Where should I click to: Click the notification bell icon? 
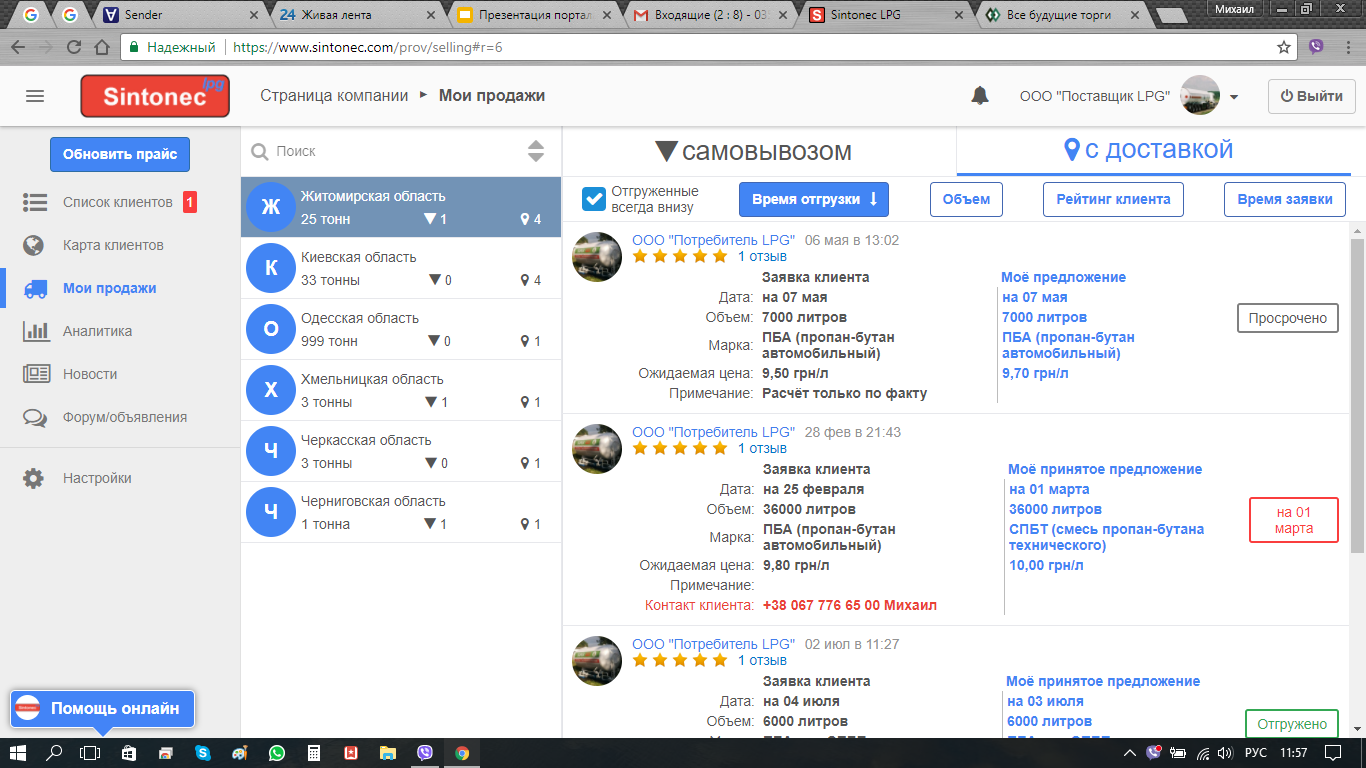[980, 96]
